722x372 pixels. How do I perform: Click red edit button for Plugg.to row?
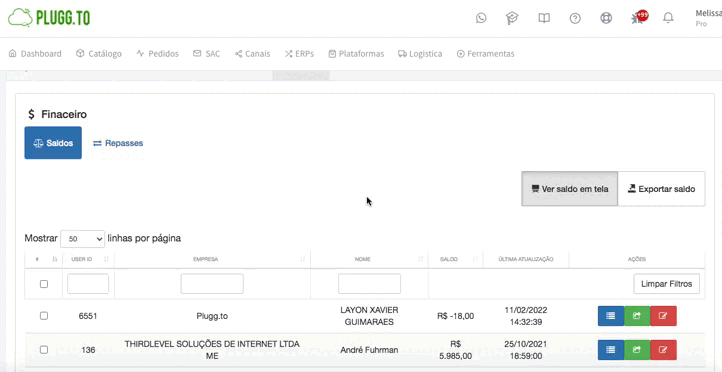click(664, 316)
